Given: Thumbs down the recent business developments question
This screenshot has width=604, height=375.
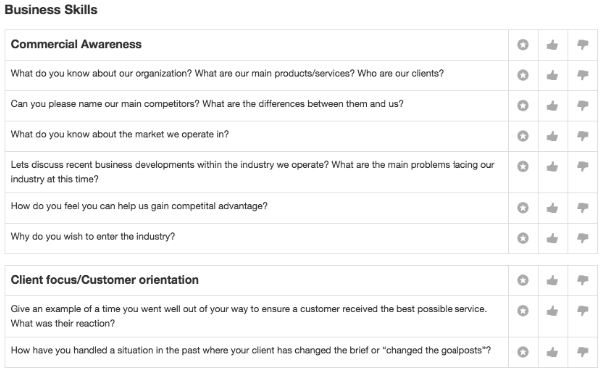Looking at the screenshot, I should point(582,166).
